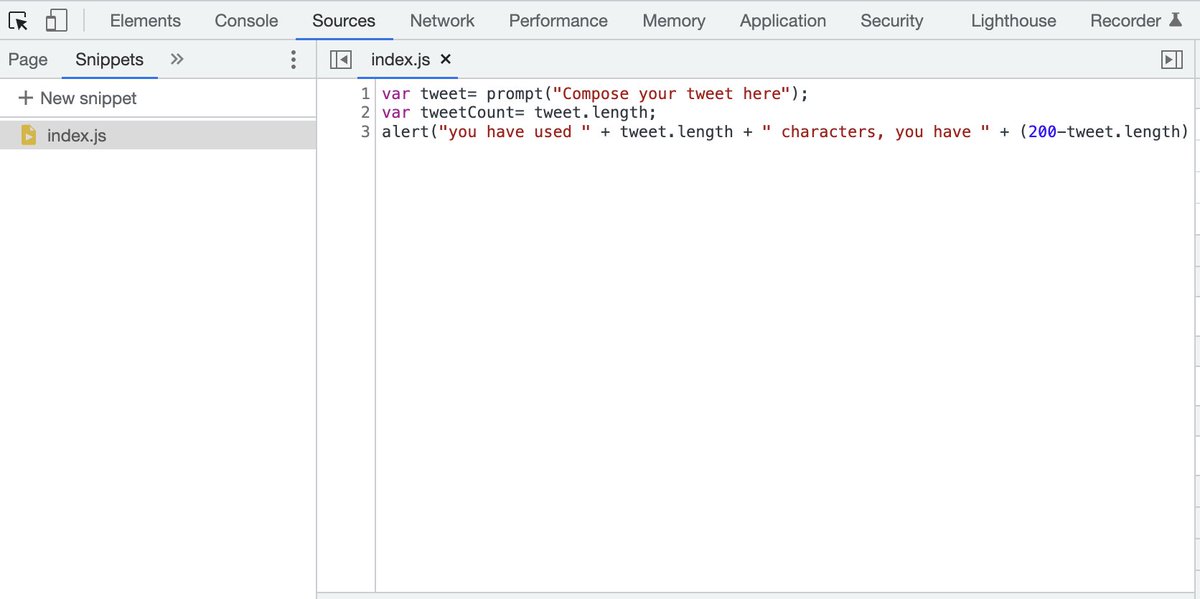The image size is (1200, 599).
Task: Toggle the device toolbar icon
Action: click(x=57, y=20)
